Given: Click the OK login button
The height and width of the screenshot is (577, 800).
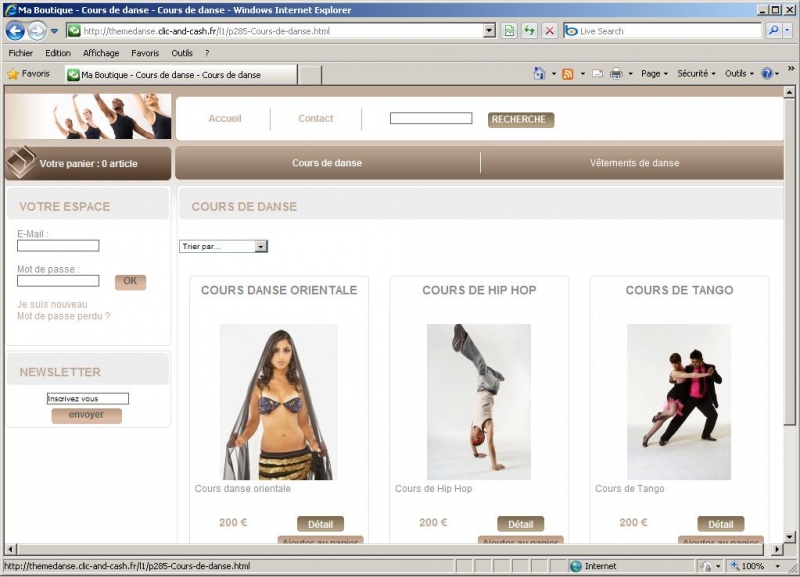Looking at the screenshot, I should pos(130,282).
